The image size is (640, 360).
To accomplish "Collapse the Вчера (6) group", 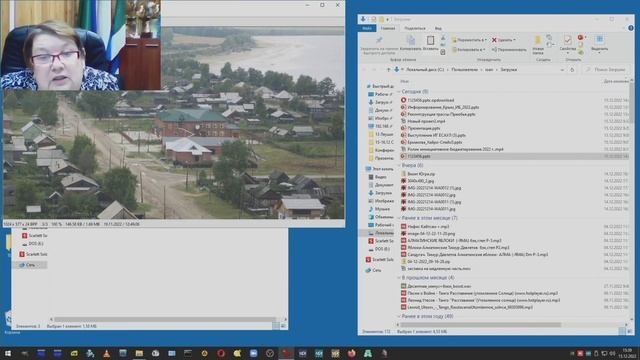I will [399, 166].
